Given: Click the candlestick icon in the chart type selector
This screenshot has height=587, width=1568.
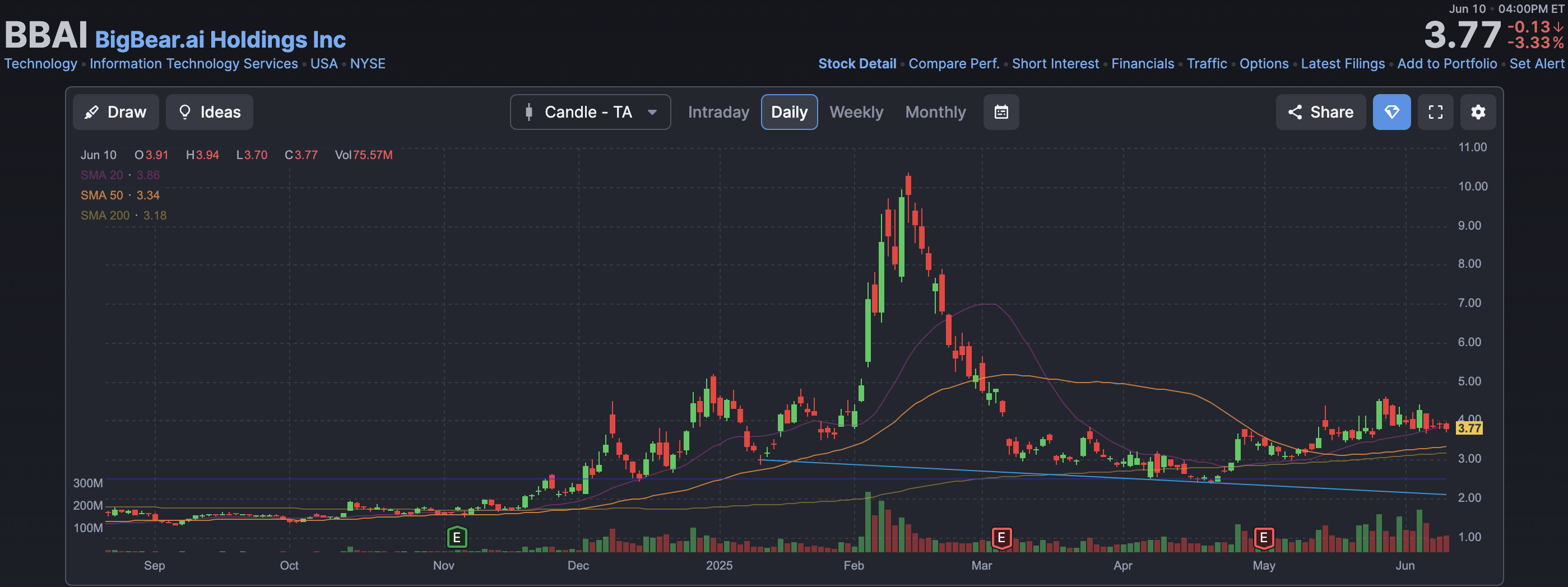Looking at the screenshot, I should 528,112.
